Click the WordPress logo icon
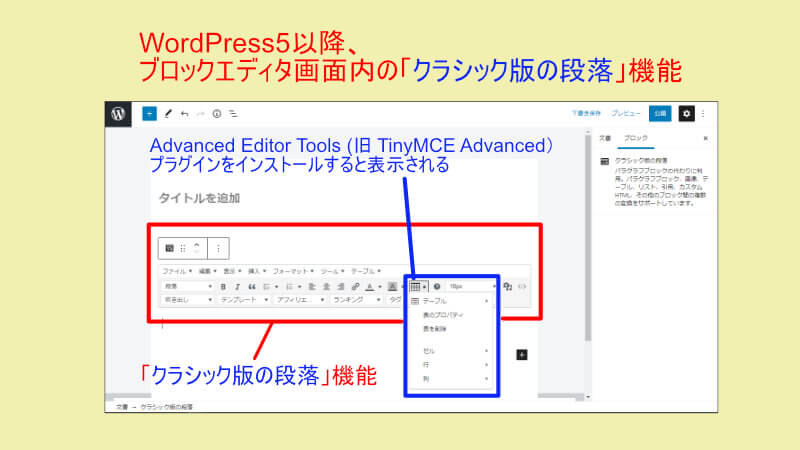The image size is (800, 450). point(118,114)
